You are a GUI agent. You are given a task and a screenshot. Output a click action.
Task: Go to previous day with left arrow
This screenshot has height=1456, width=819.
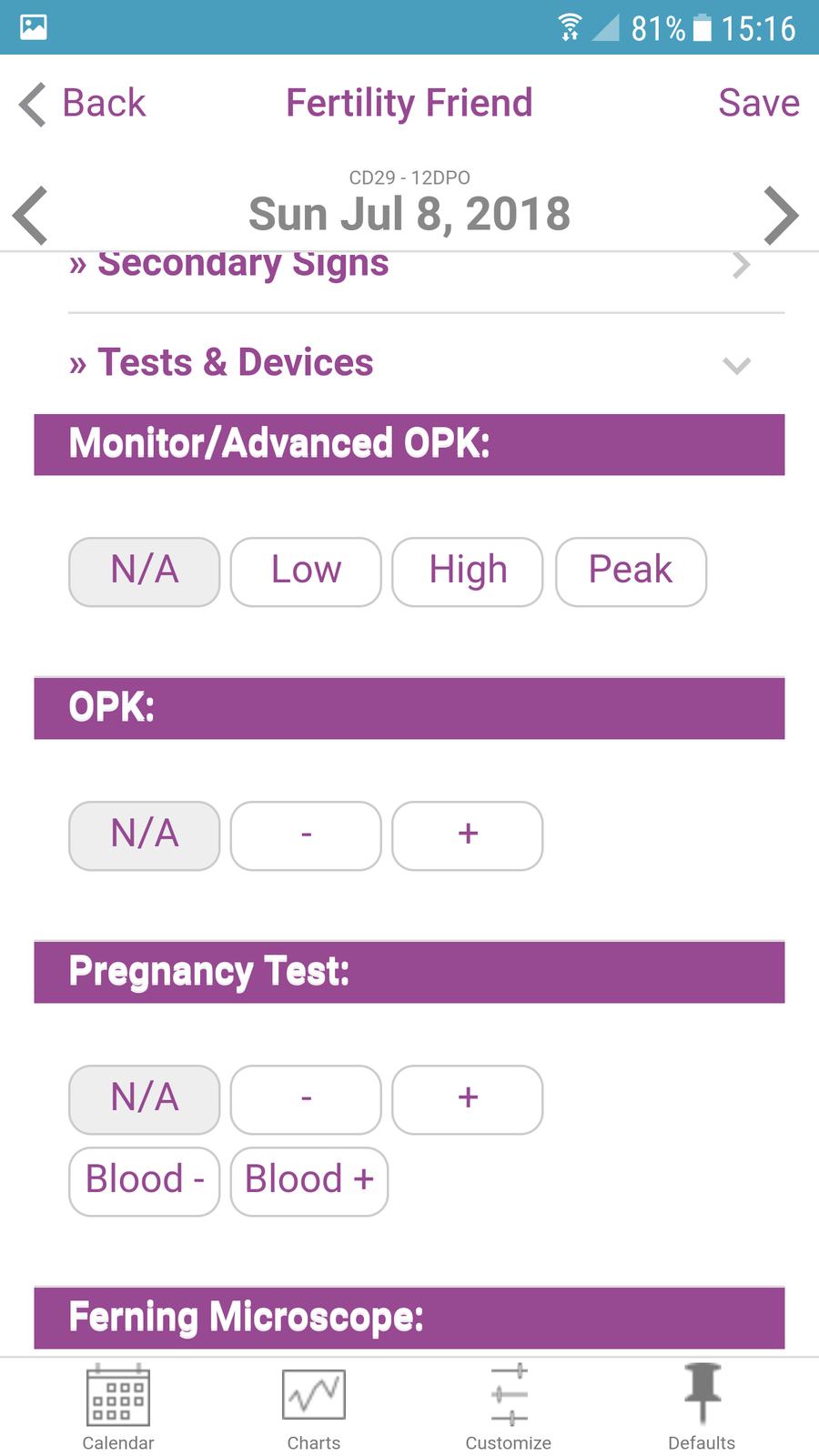tap(31, 216)
